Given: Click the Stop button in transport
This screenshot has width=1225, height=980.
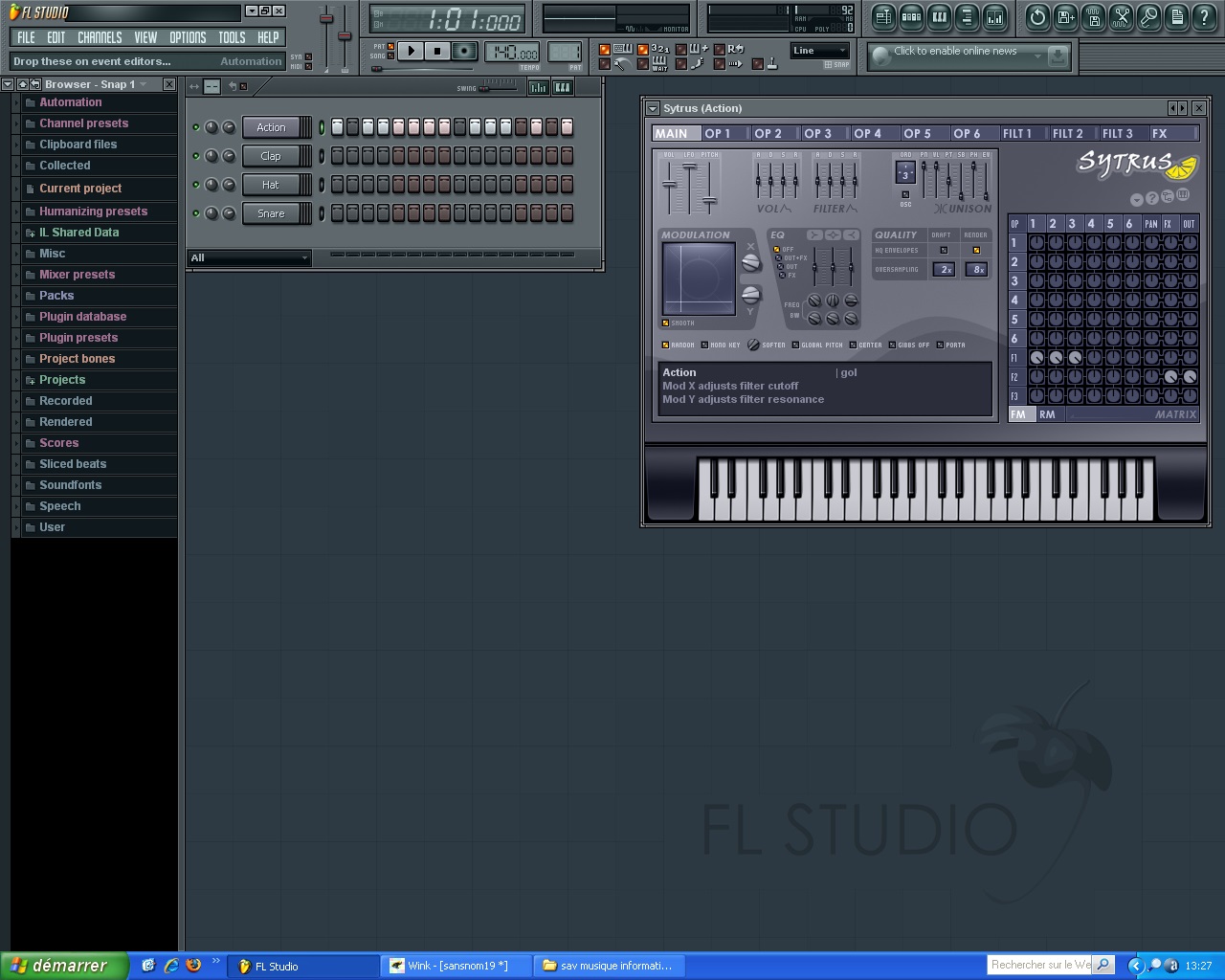Looking at the screenshot, I should click(437, 51).
